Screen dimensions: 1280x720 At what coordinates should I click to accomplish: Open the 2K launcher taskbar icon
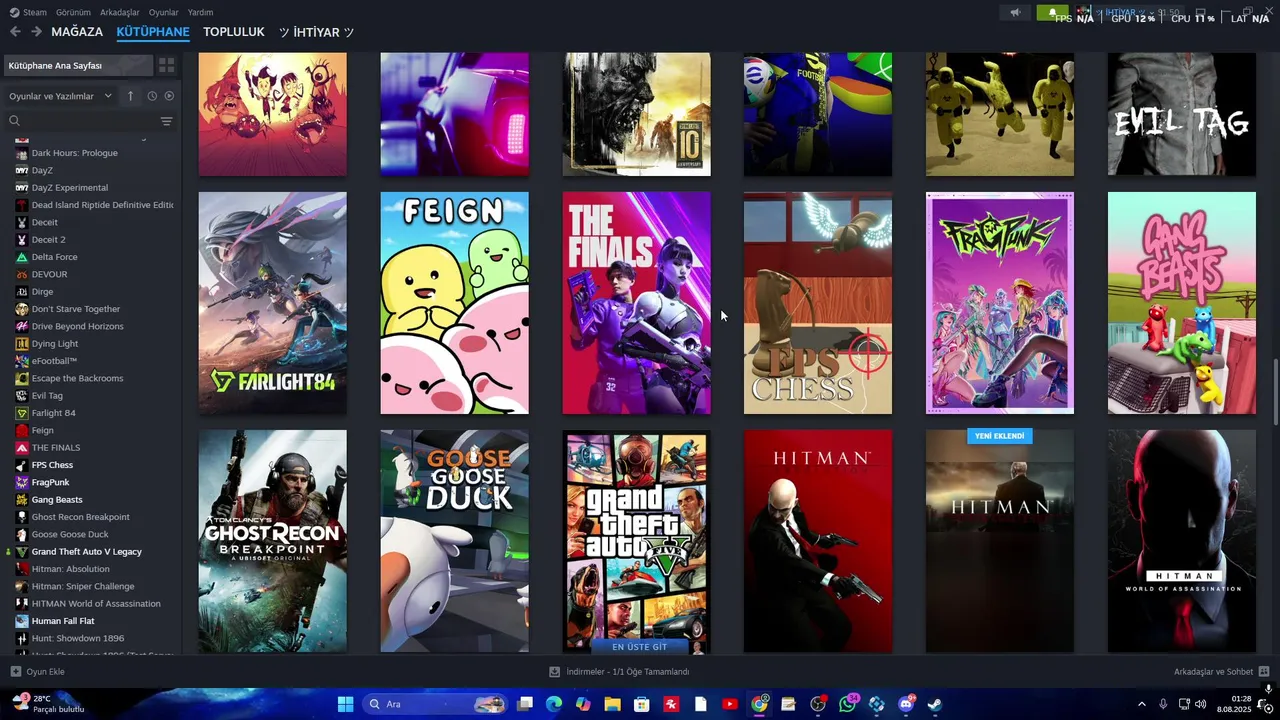click(x=671, y=704)
